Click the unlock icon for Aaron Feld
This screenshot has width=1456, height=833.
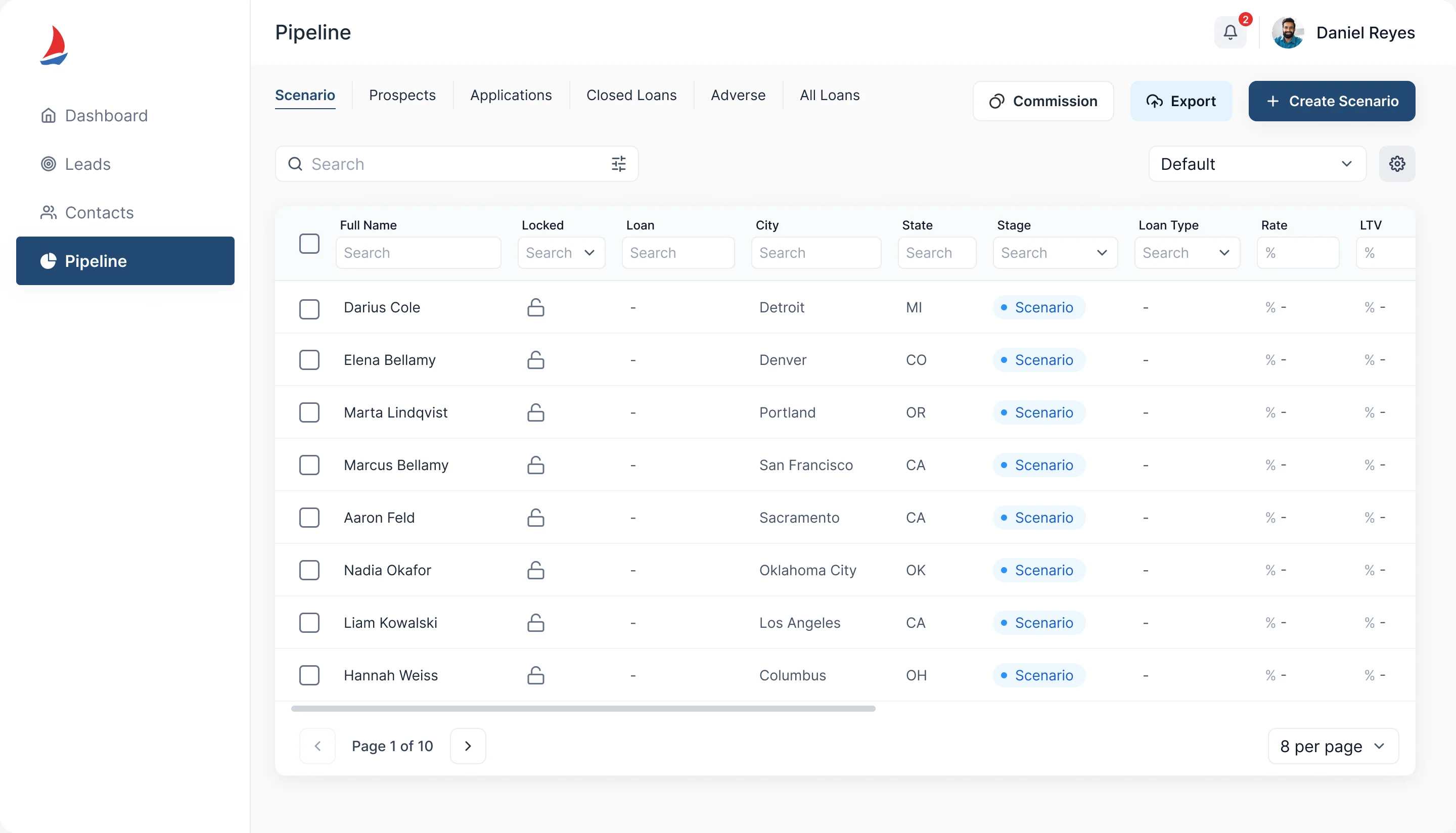(x=535, y=518)
